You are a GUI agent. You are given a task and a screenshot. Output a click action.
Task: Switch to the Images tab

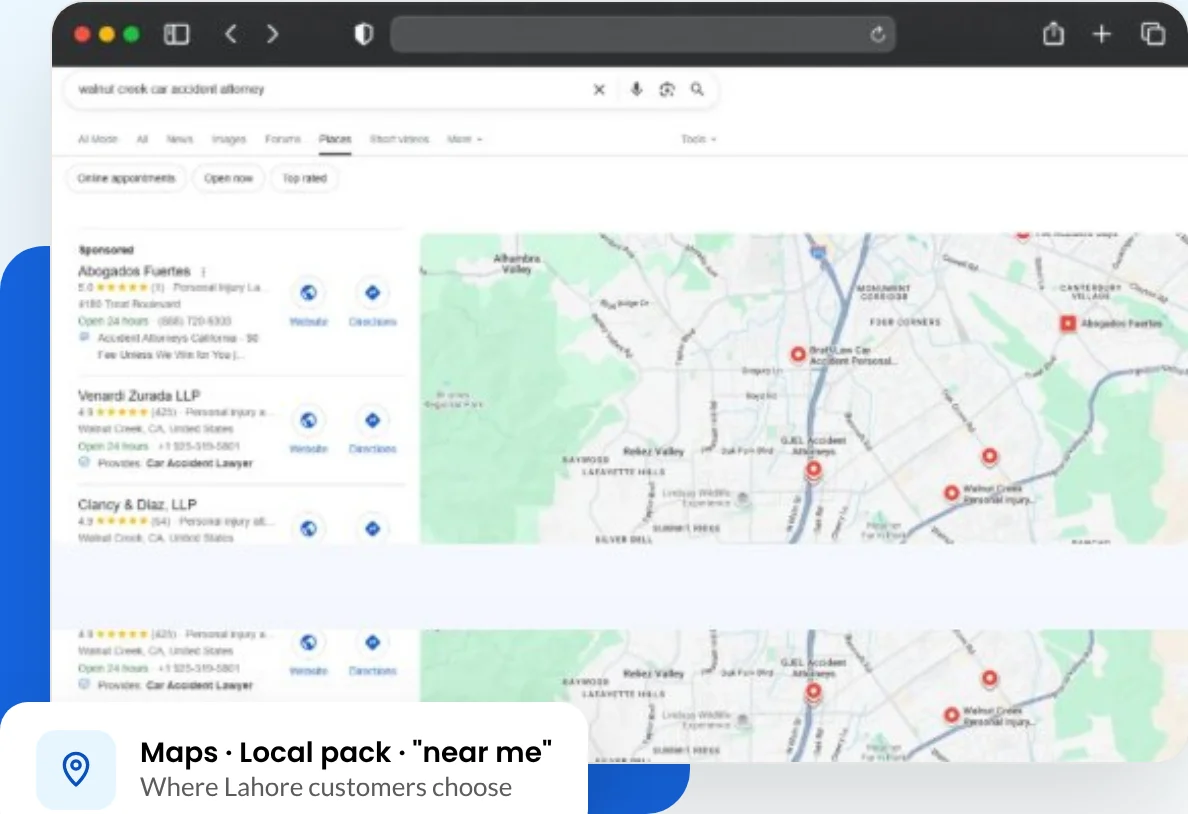(229, 139)
